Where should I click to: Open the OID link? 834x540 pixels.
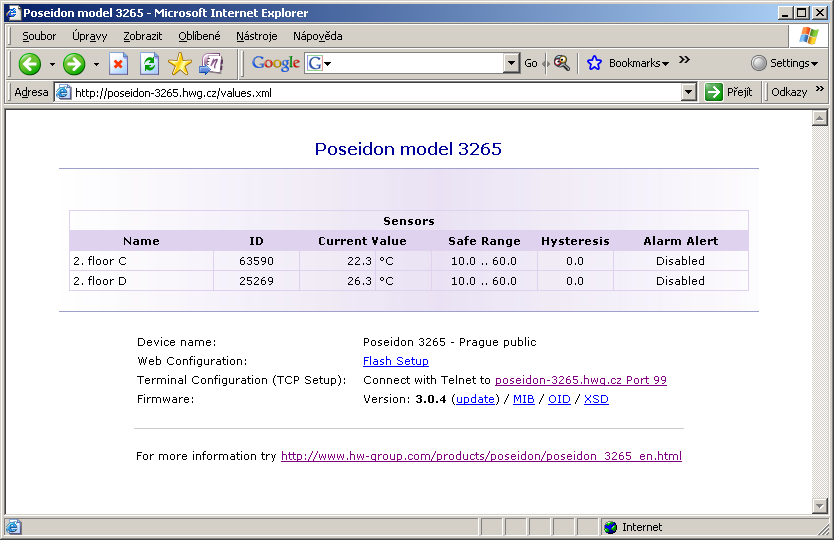click(559, 399)
